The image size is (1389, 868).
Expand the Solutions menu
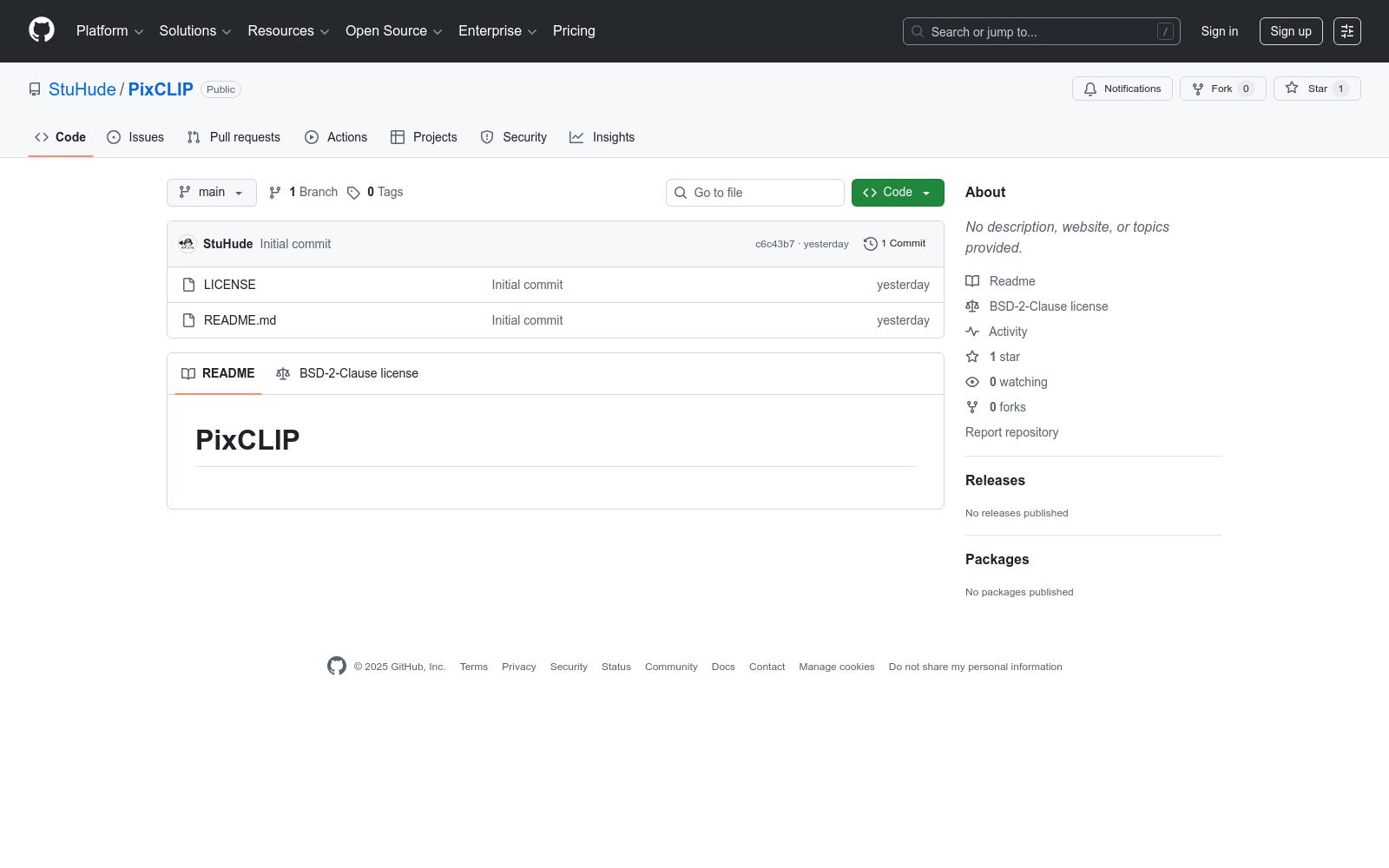tap(195, 31)
